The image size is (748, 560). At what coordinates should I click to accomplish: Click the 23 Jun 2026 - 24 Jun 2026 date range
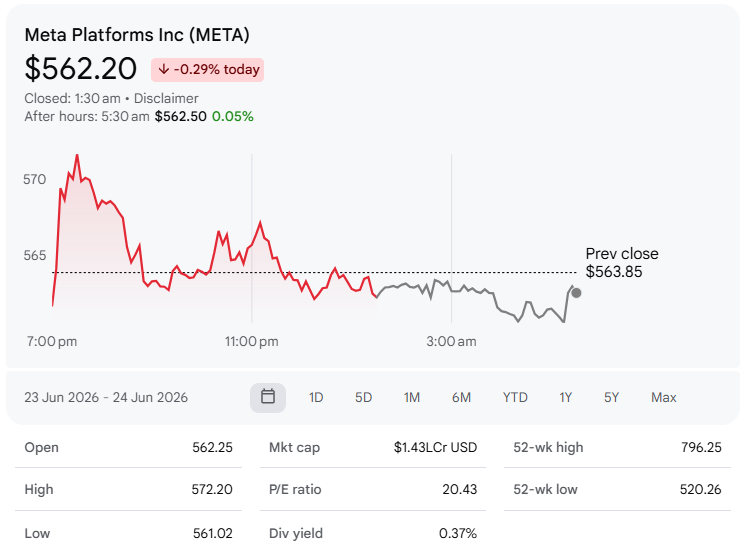[106, 397]
